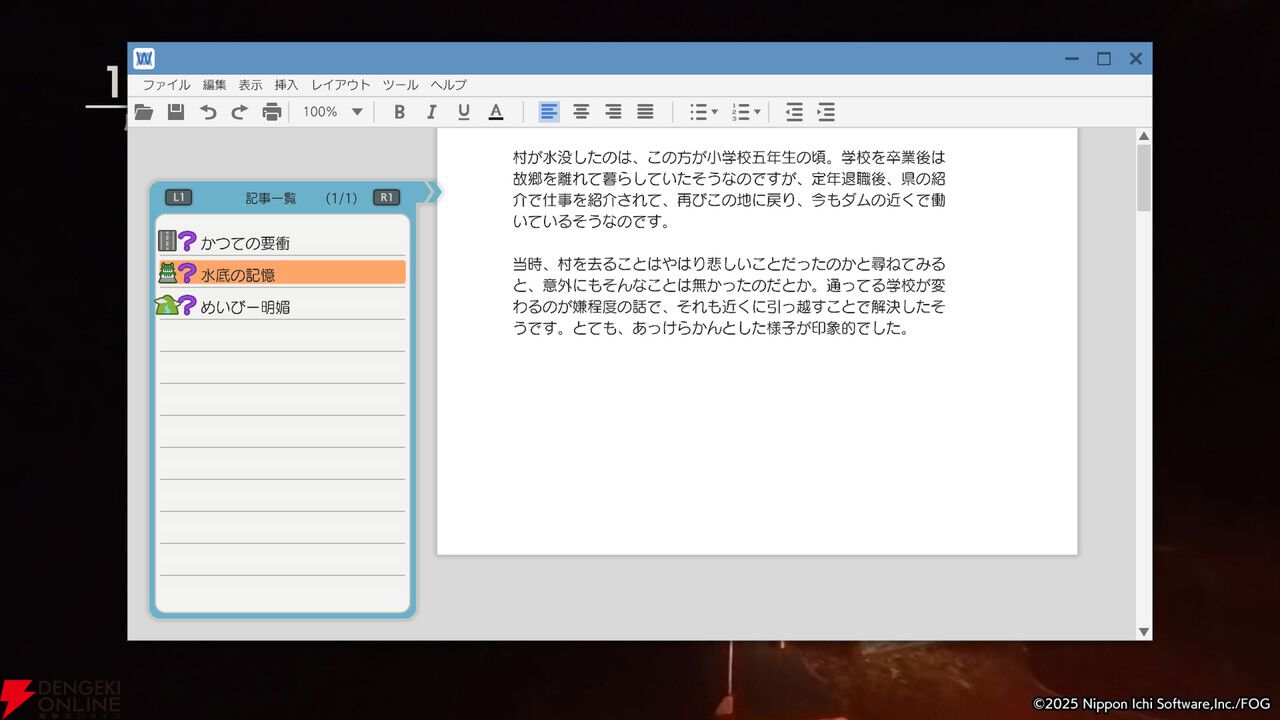The height and width of the screenshot is (720, 1280).
Task: Increase indent with the toolbar icon
Action: [826, 112]
